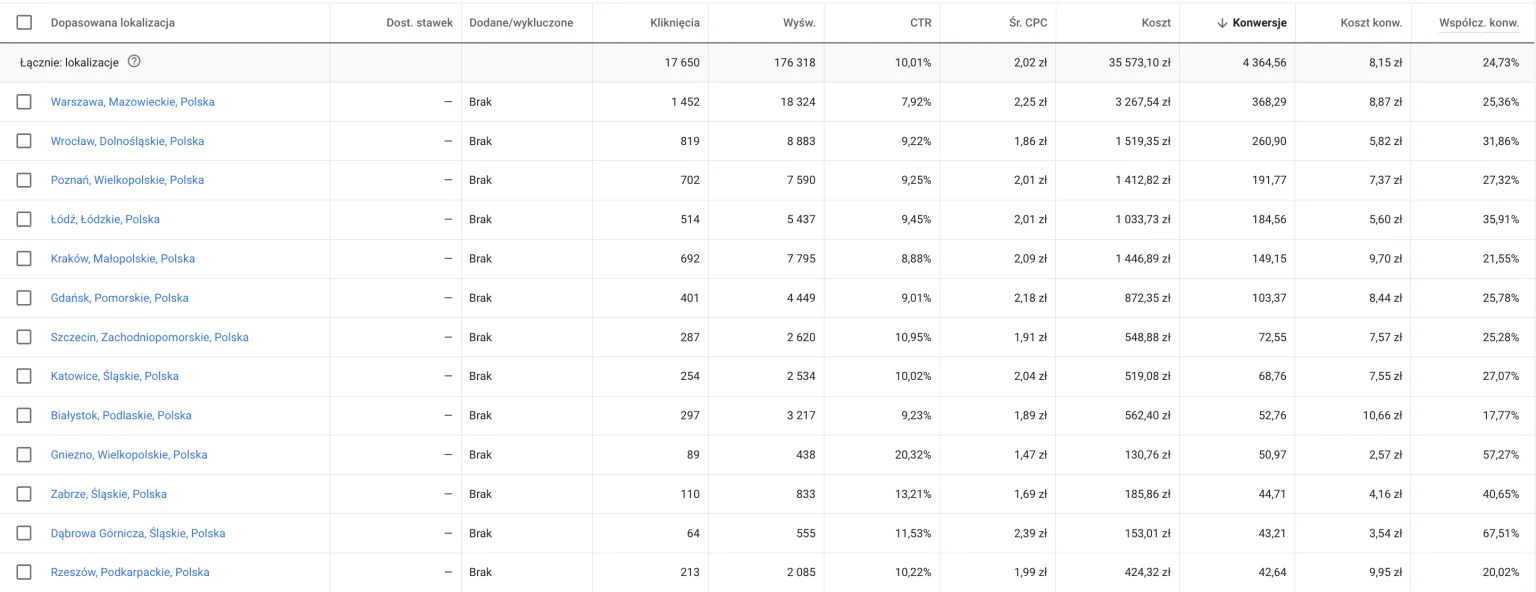The width and height of the screenshot is (1536, 592).
Task: Enable the checkbox next to Rzeszów
Action: point(24,572)
